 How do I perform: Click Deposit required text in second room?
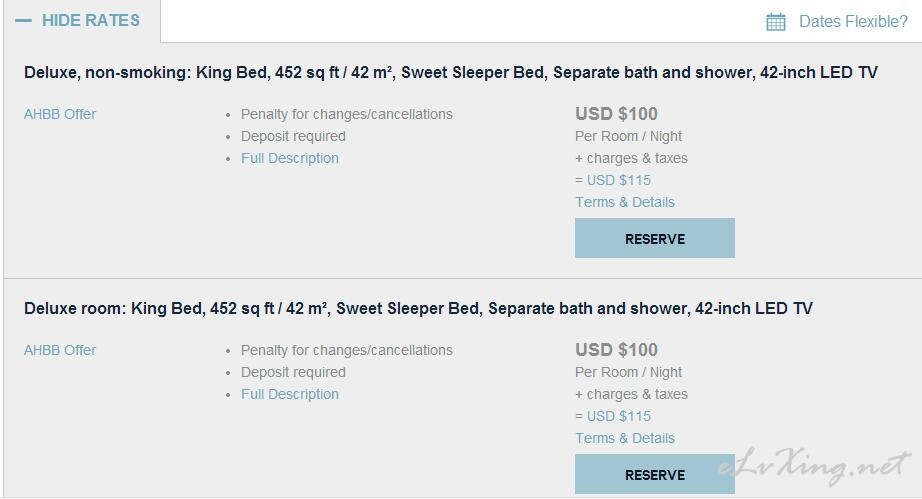(x=293, y=373)
